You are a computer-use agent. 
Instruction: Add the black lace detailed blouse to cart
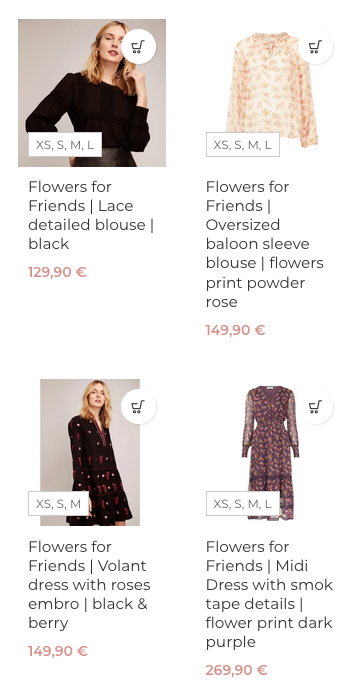pos(138,46)
